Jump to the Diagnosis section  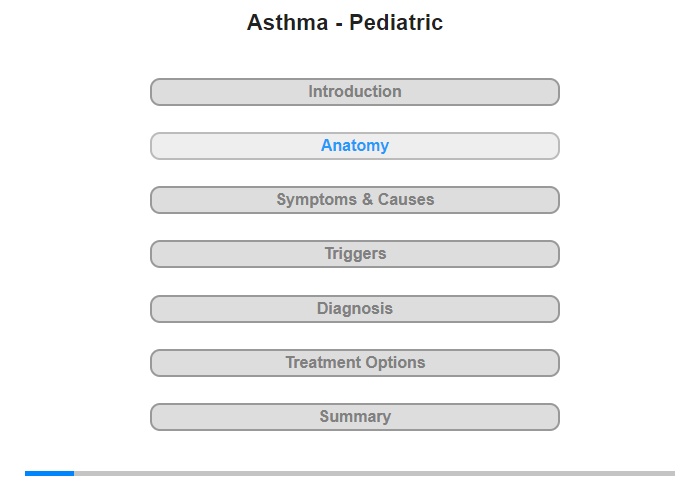point(355,309)
